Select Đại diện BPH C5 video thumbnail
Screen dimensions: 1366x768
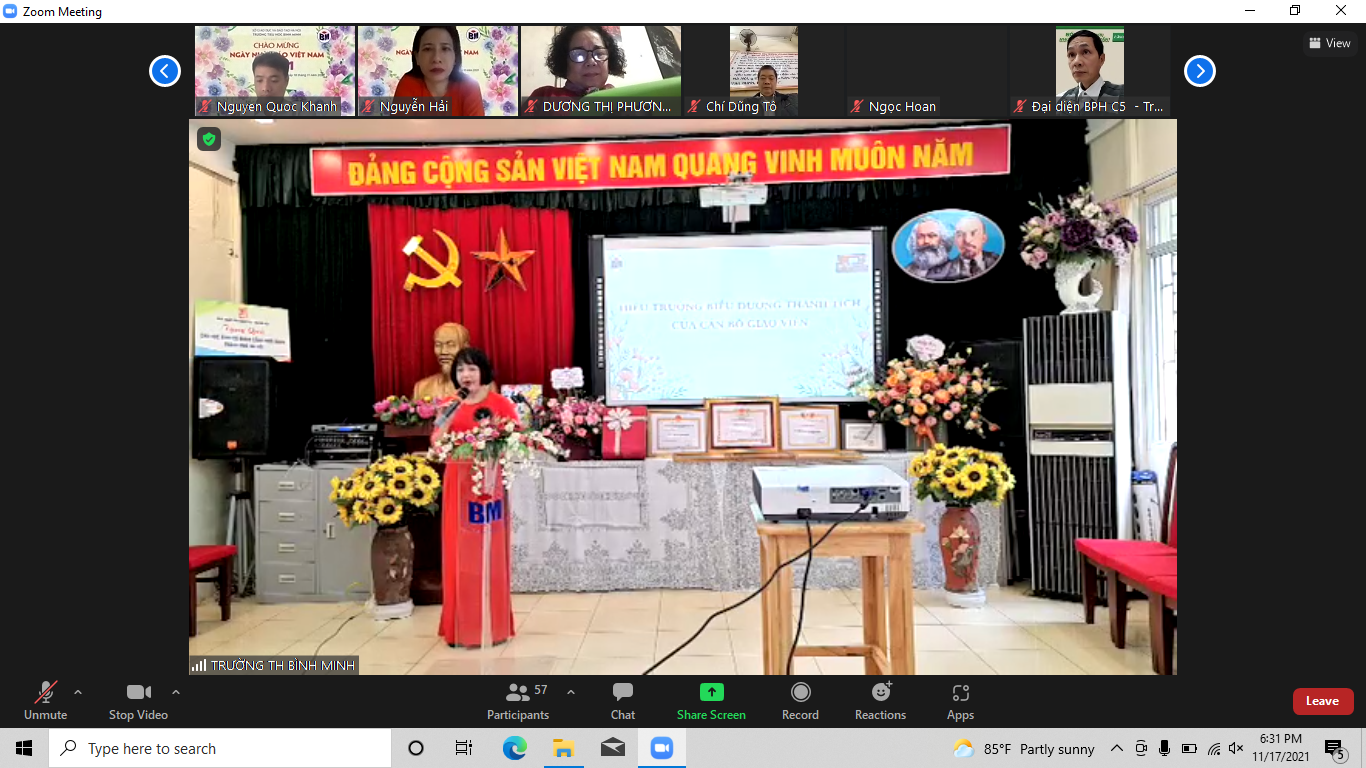(x=1090, y=71)
